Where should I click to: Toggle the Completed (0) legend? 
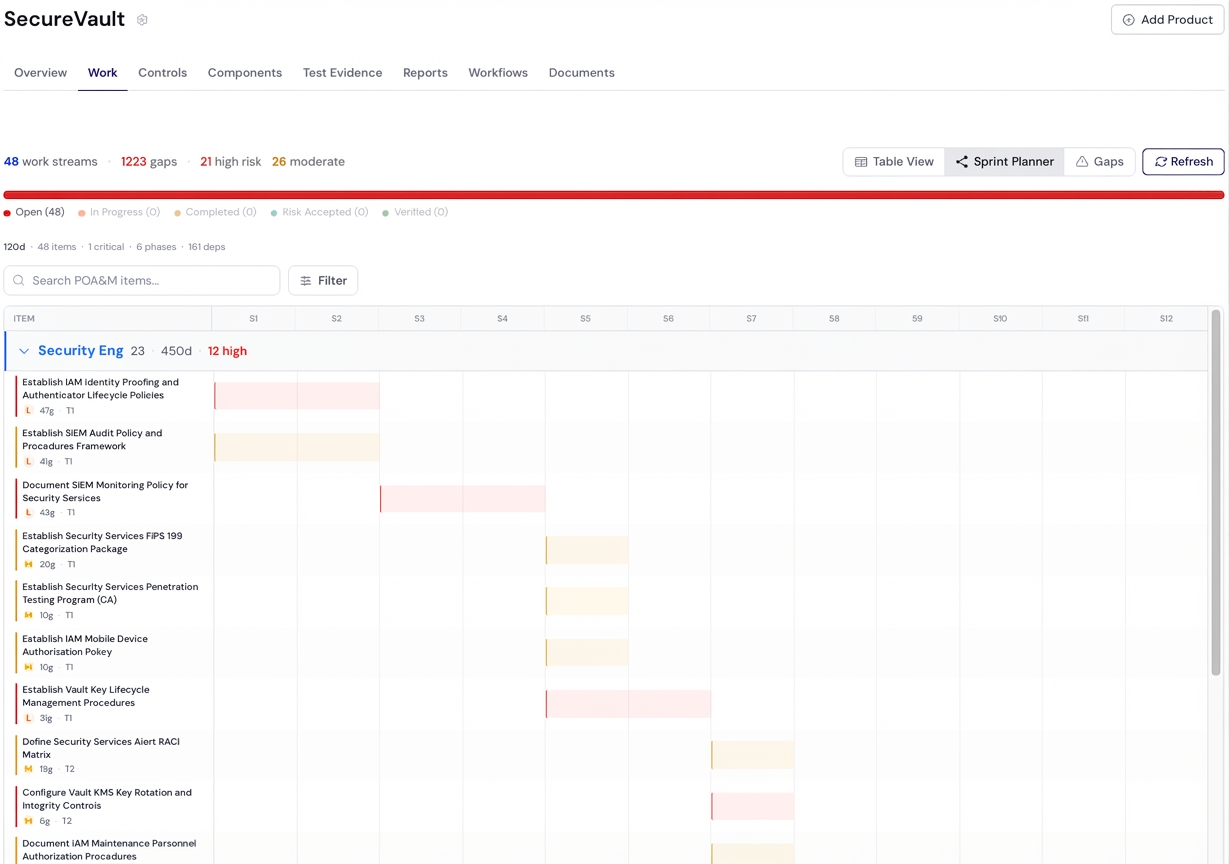pos(215,213)
